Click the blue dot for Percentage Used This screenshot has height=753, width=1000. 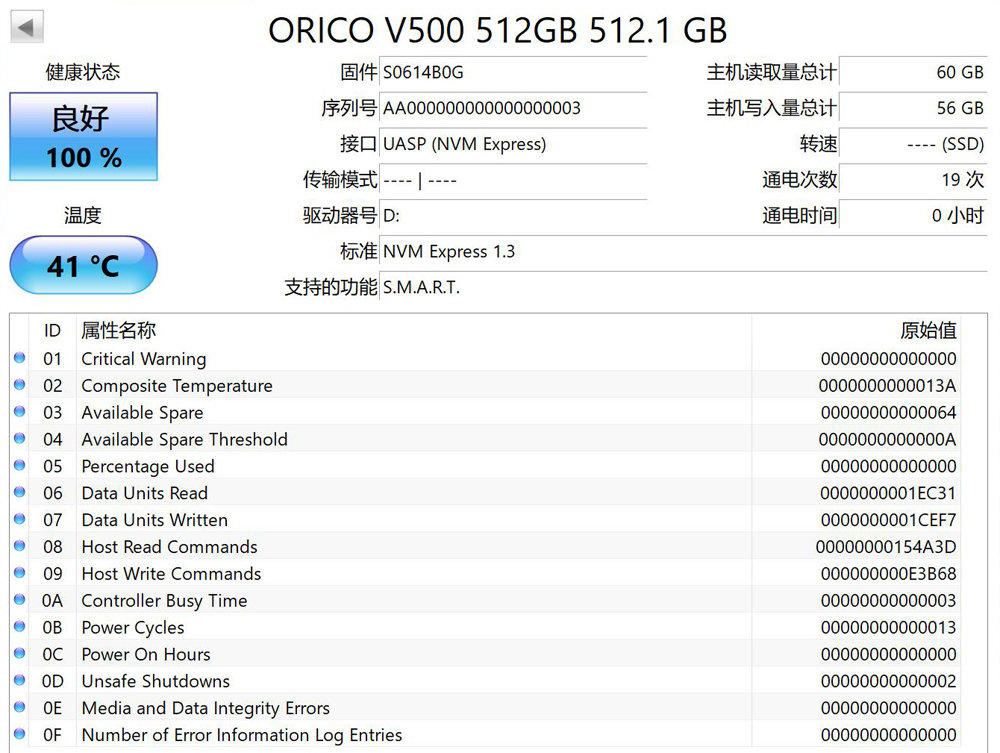pyautogui.click(x=21, y=467)
